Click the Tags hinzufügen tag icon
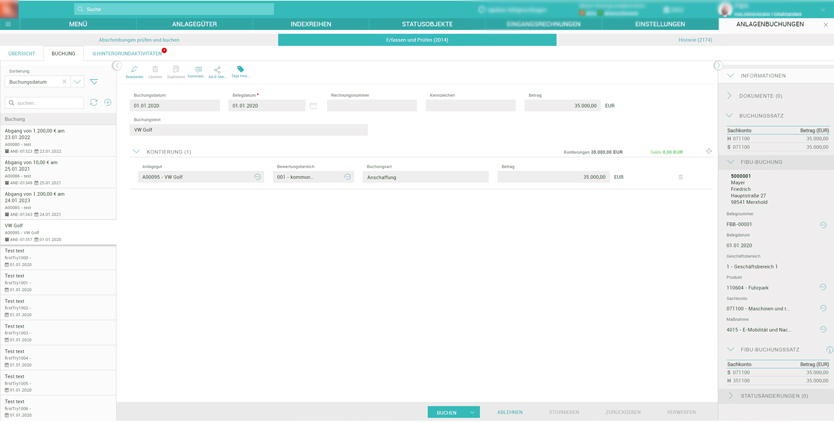This screenshot has width=834, height=423. click(240, 71)
